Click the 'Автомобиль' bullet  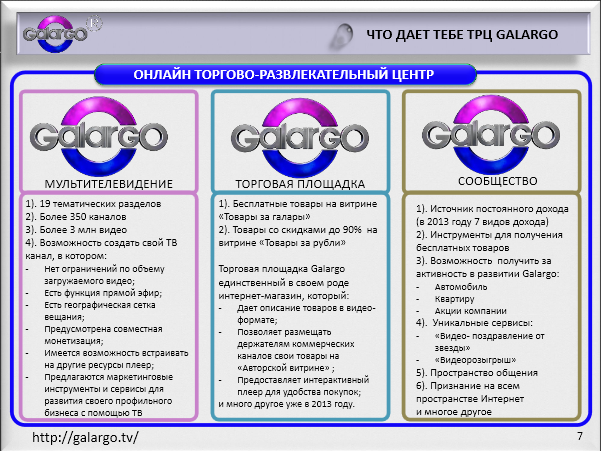click(461, 287)
